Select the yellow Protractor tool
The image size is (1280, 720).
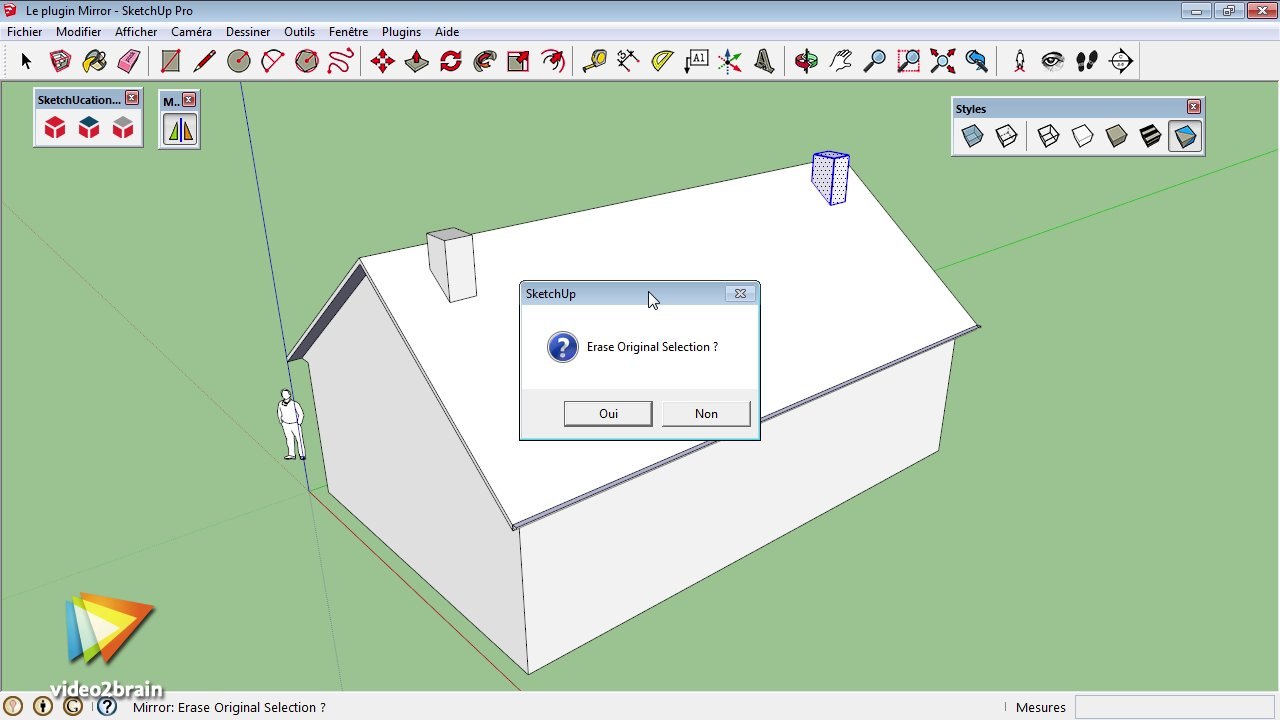(x=662, y=61)
